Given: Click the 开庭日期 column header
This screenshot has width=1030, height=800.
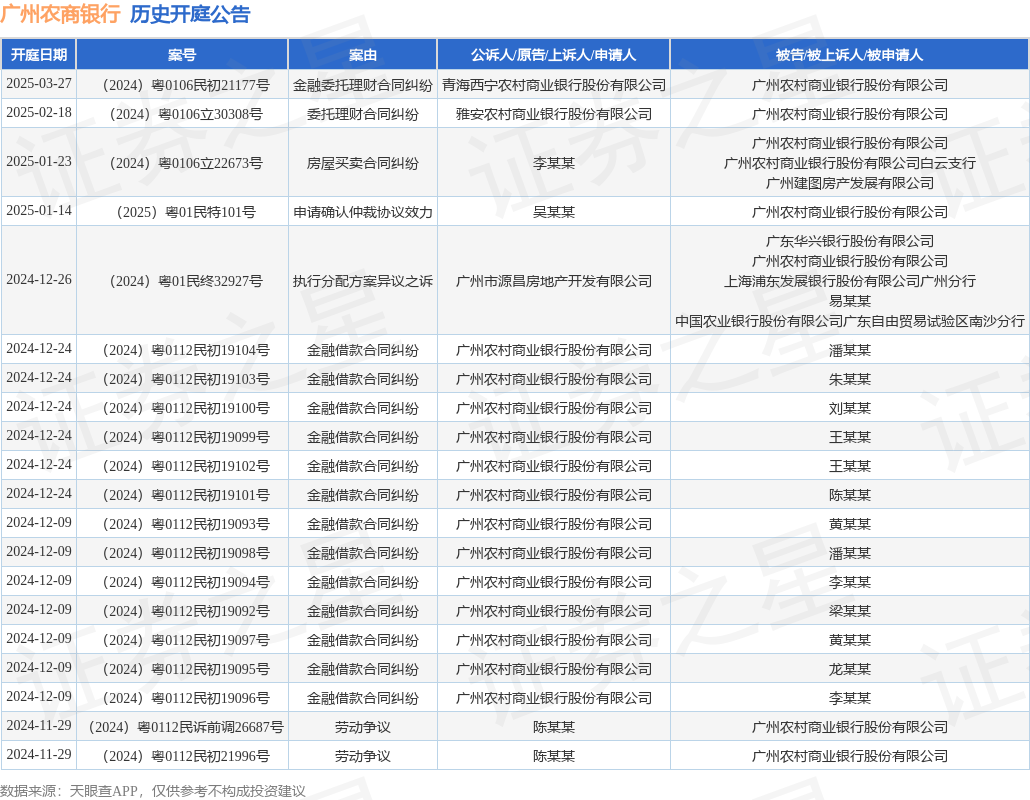Looking at the screenshot, I should pos(39,55).
